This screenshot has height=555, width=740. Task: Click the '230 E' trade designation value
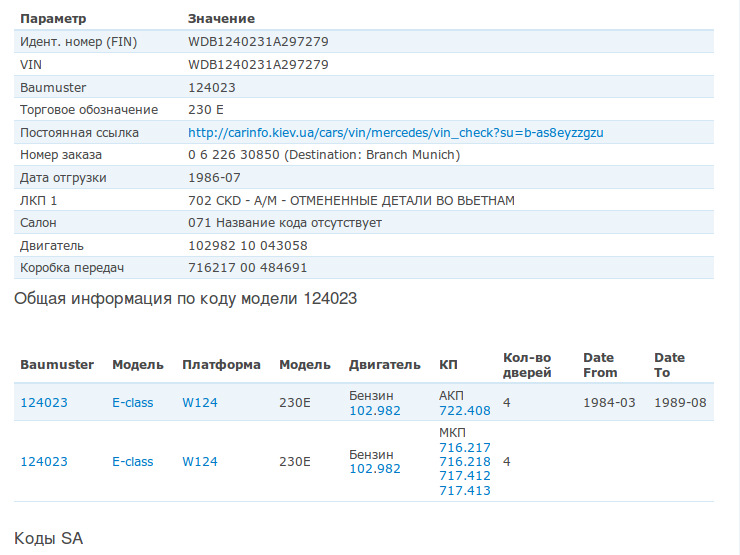click(x=206, y=109)
